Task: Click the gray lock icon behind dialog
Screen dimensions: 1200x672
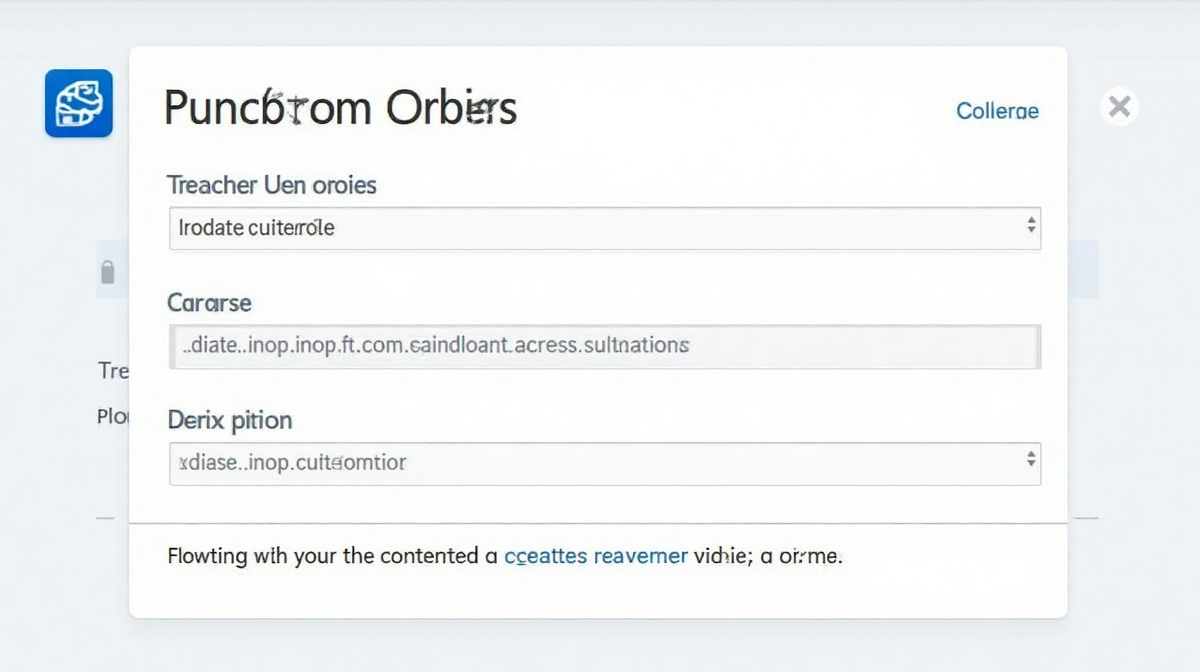Action: tap(108, 272)
